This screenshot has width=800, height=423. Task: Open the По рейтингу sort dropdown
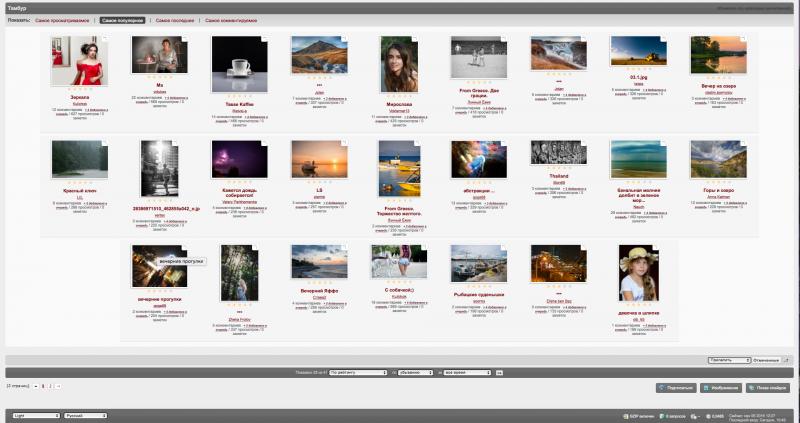coord(358,372)
